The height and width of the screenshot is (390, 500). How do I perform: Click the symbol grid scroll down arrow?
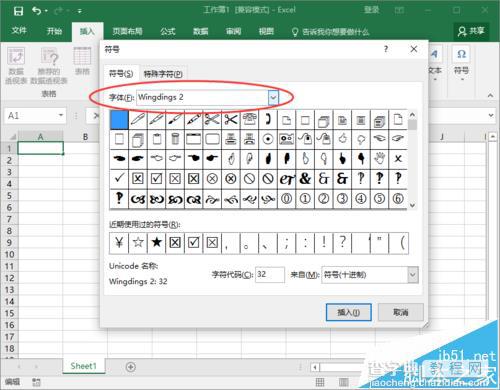click(x=412, y=205)
